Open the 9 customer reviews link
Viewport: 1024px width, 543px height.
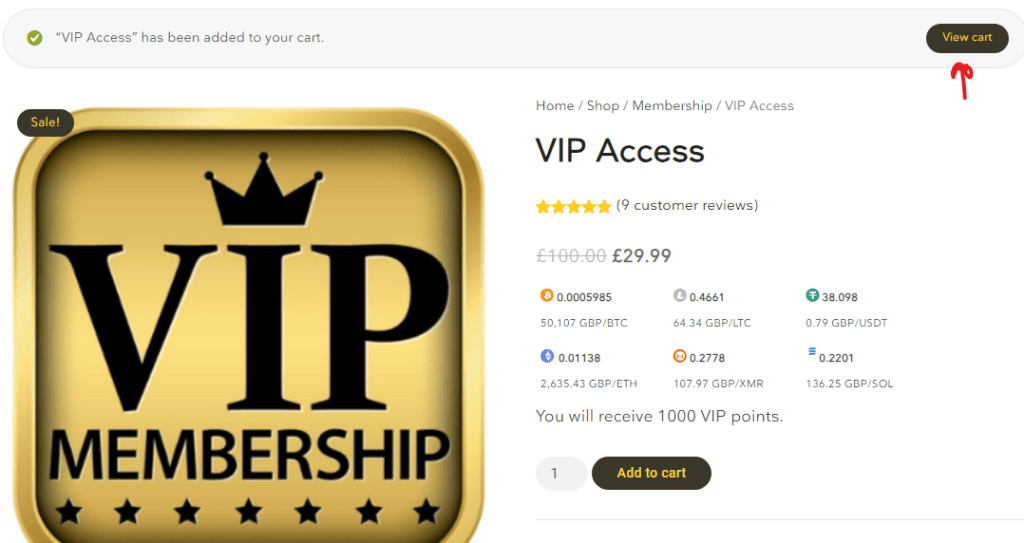(687, 206)
